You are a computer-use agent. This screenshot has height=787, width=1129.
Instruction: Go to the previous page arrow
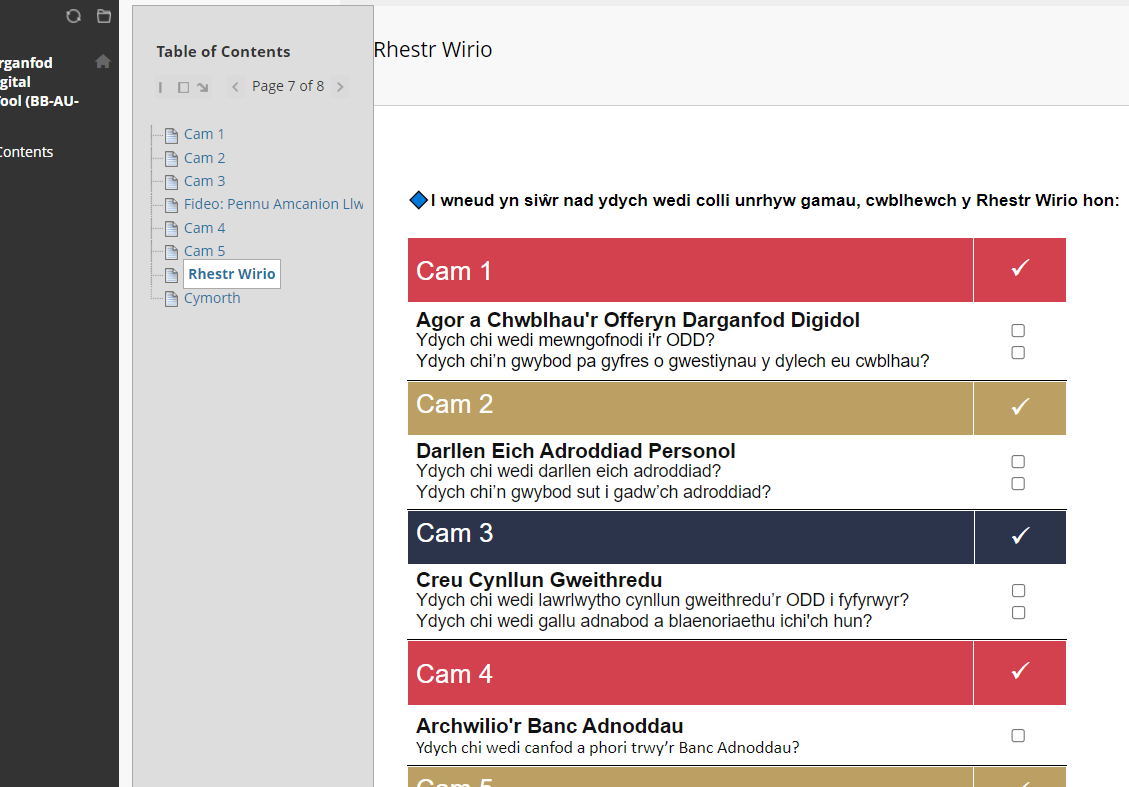click(235, 87)
